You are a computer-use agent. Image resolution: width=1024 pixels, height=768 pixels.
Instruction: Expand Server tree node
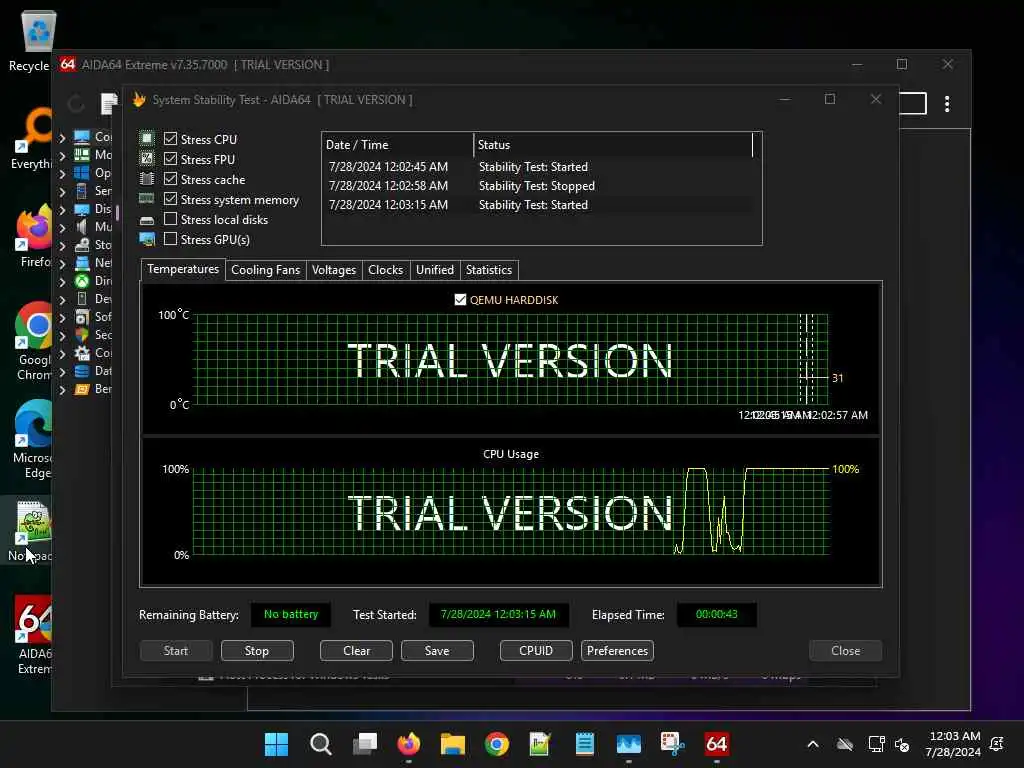(x=62, y=192)
